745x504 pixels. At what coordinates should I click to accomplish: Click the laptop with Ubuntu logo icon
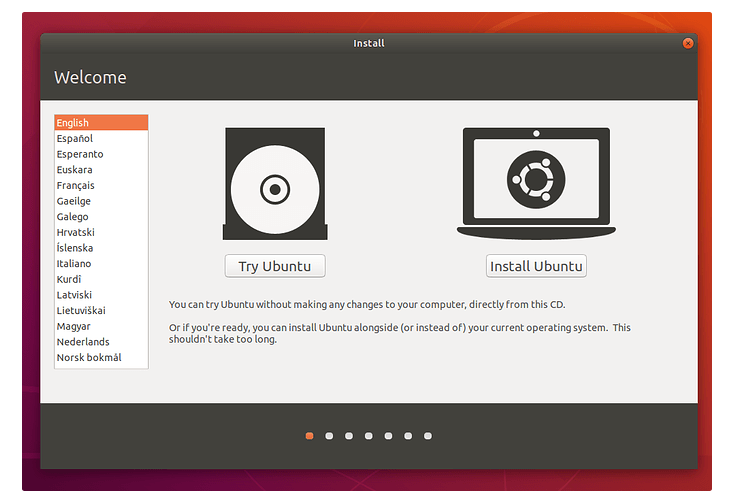[536, 183]
